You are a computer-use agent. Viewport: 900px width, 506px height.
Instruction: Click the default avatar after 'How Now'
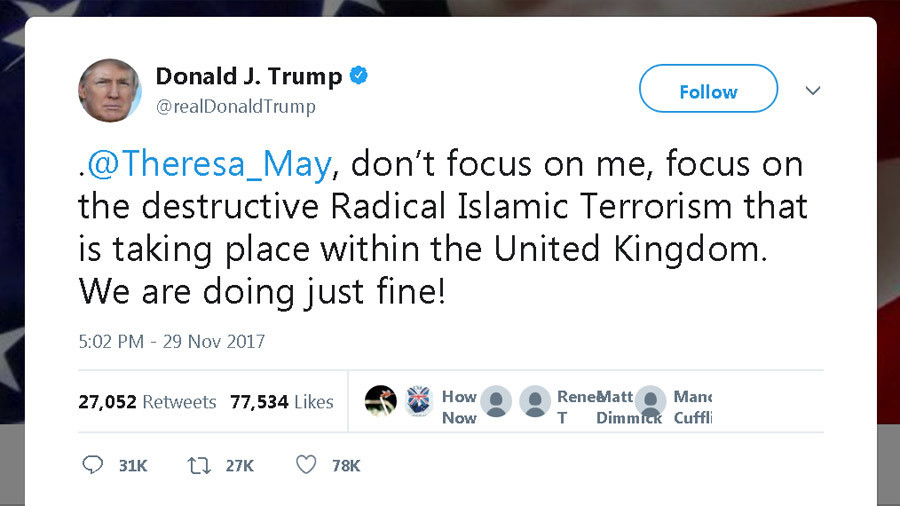point(496,401)
